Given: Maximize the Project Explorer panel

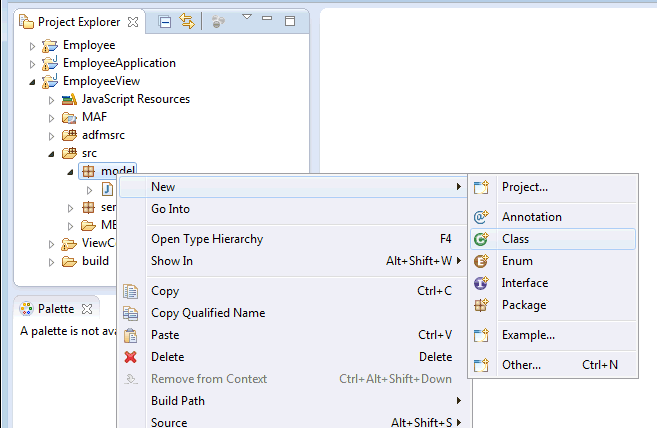Looking at the screenshot, I should [290, 21].
